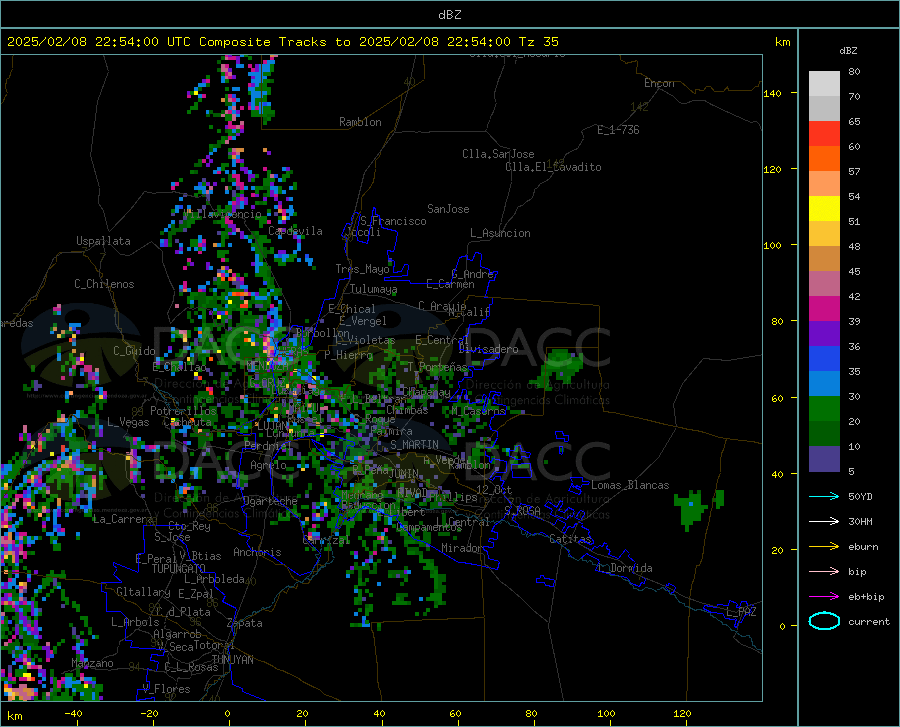Click the '-40' tick on horizontal km axis
900x727 pixels.
[x=73, y=714]
